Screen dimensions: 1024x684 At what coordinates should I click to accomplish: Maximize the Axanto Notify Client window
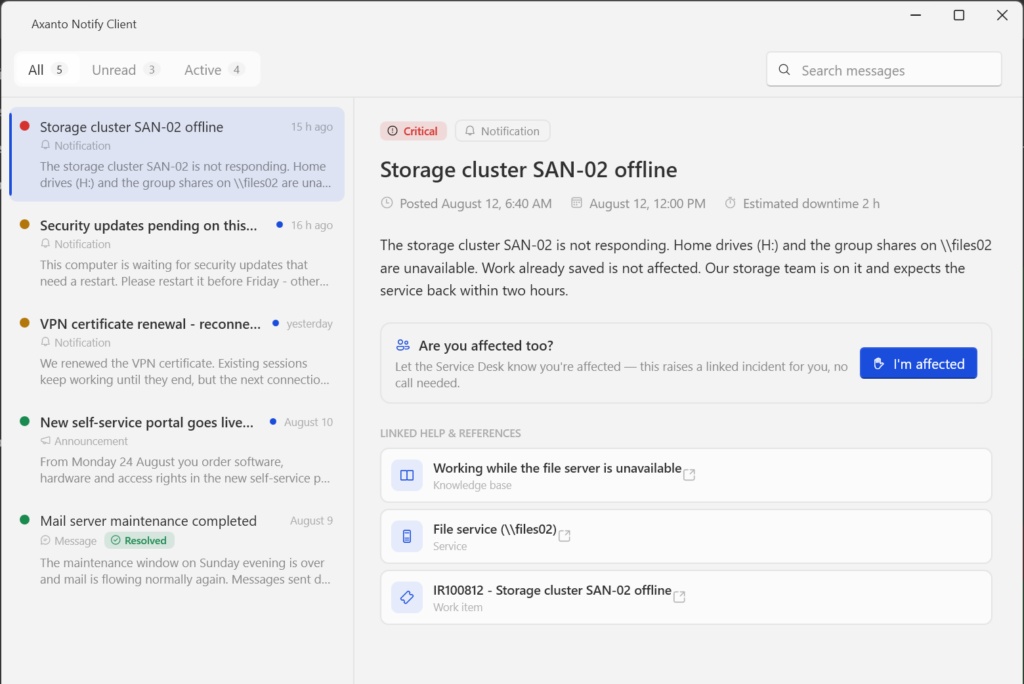(959, 15)
